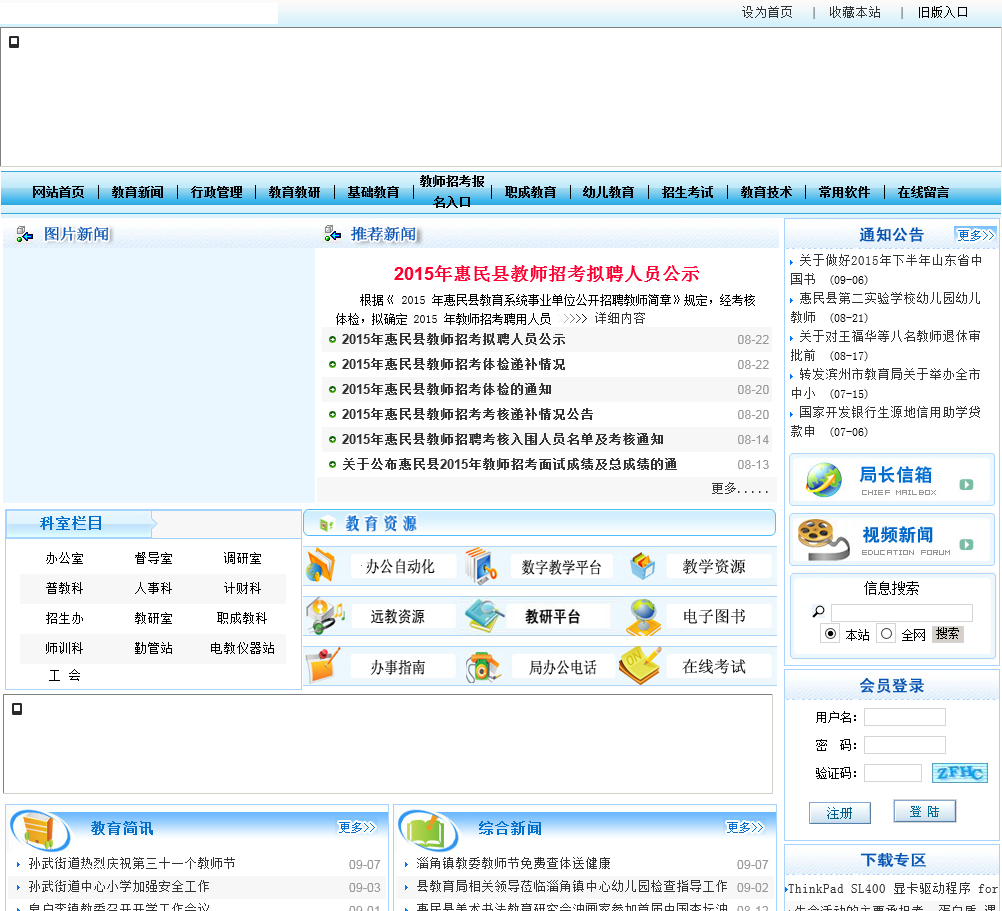The image size is (1002, 911).
Task: Open the 工会 department link
Action: (65, 675)
